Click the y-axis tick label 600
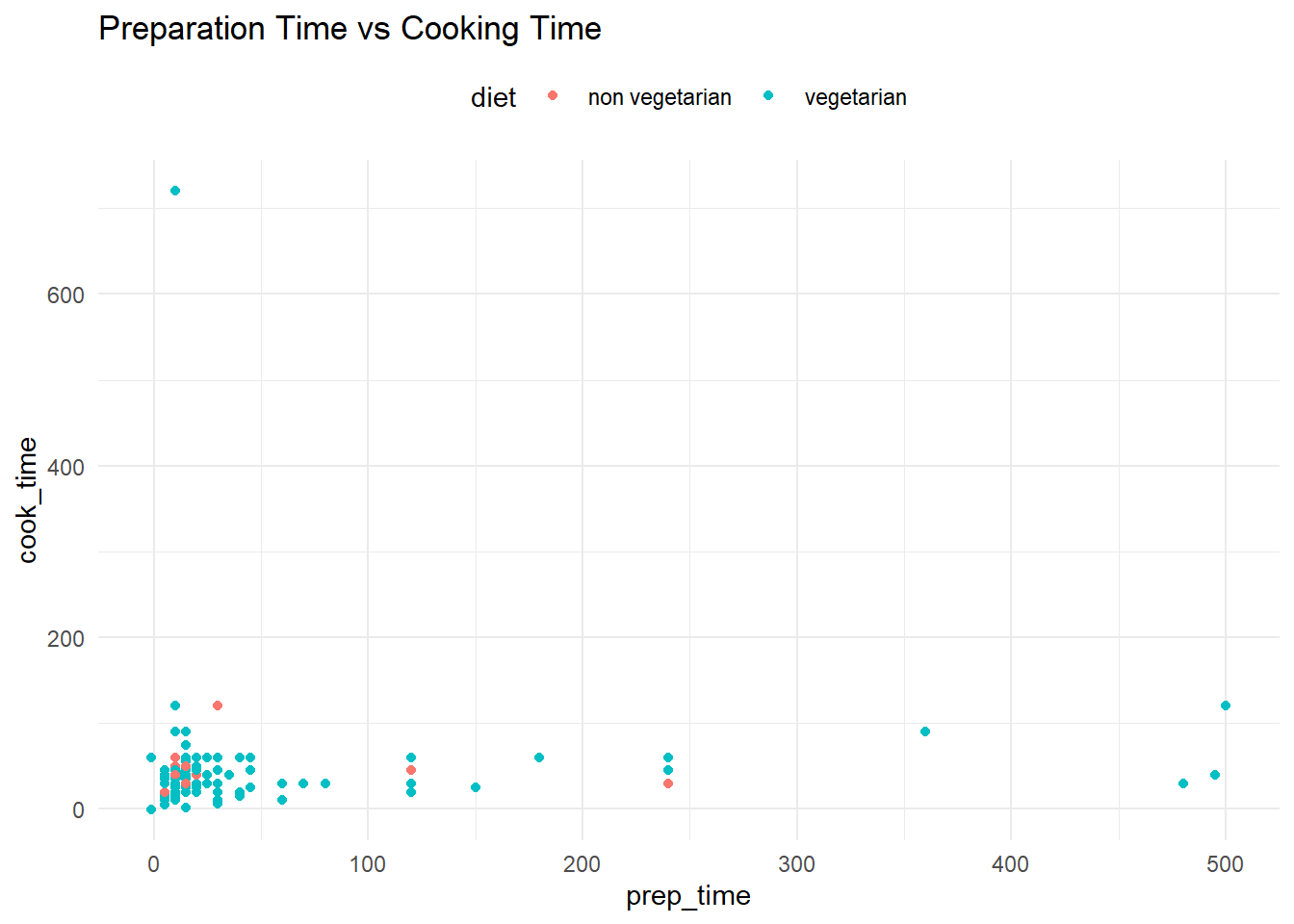Image resolution: width=1294 pixels, height=924 pixels. 65,295
